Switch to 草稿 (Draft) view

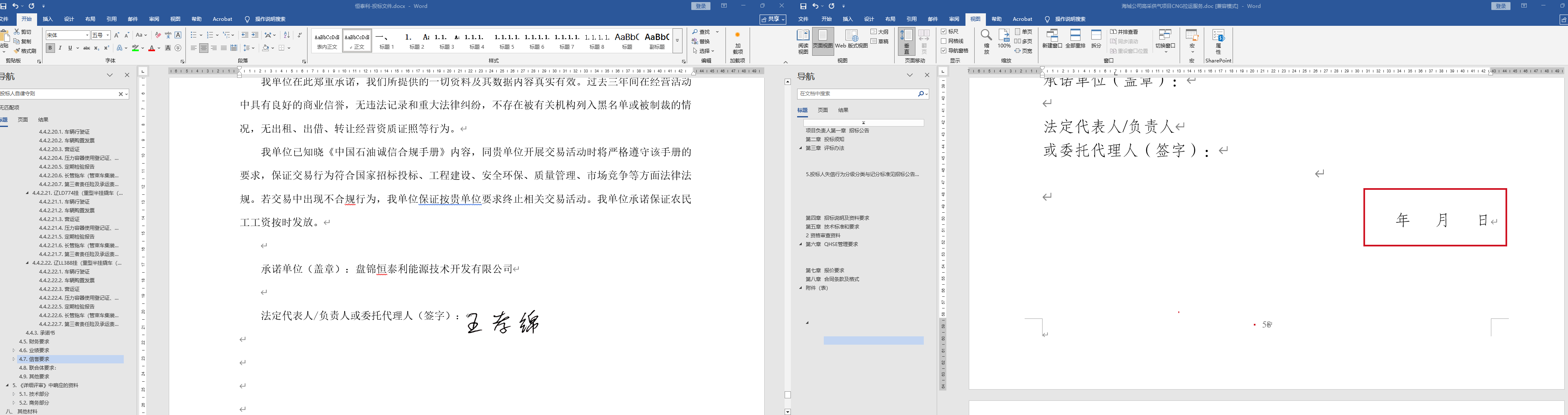coord(880,41)
